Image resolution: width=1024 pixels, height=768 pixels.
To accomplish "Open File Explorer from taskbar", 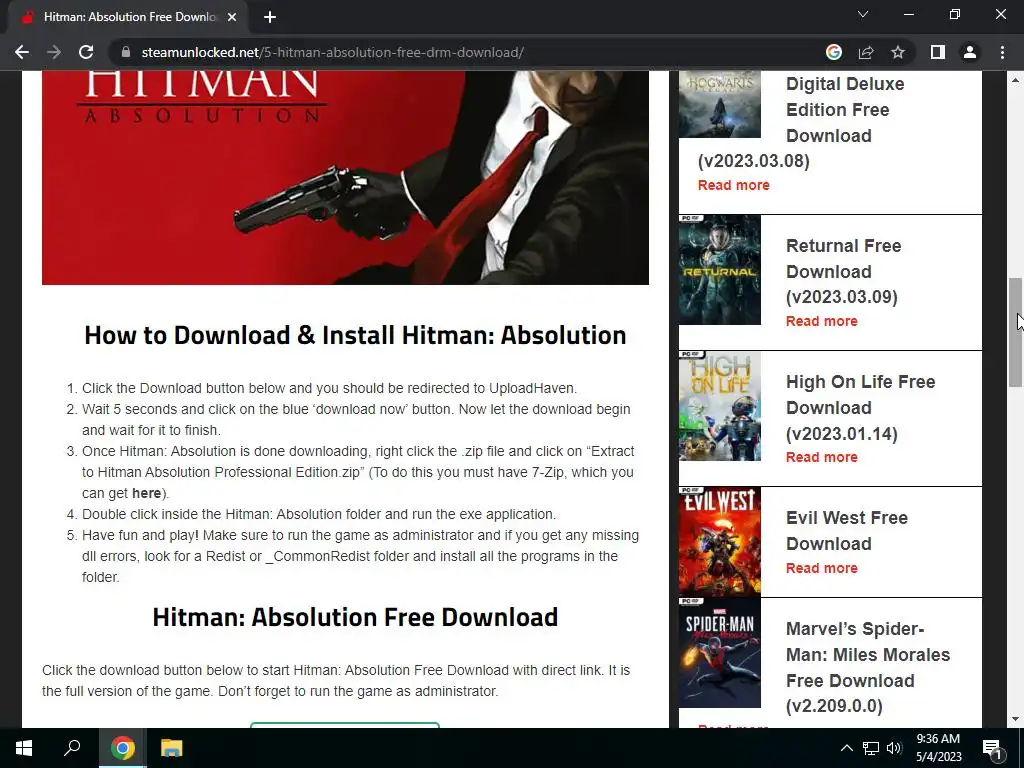I will click(172, 748).
